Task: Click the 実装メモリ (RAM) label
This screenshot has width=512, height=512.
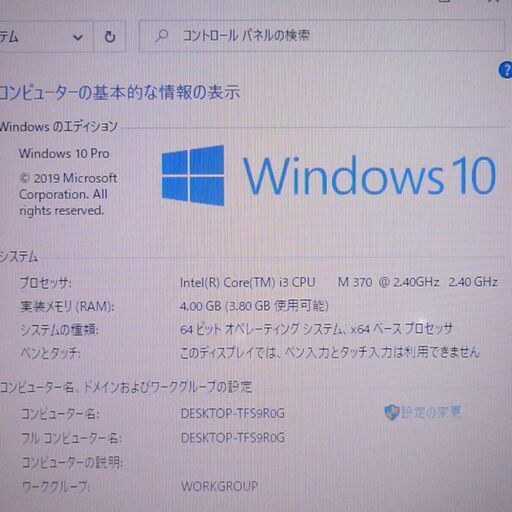Action: pos(67,306)
